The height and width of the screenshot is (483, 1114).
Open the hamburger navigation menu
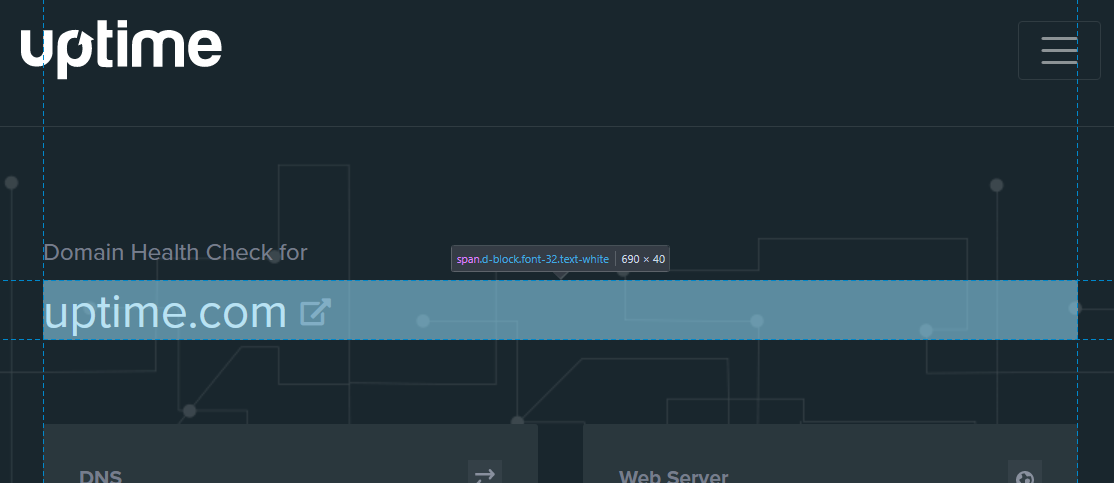(x=1059, y=50)
